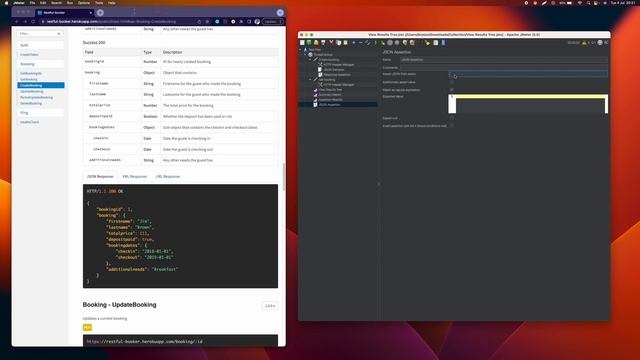Click the Assert JSON Path exists field
The width and height of the screenshot is (640, 360).
(528, 74)
